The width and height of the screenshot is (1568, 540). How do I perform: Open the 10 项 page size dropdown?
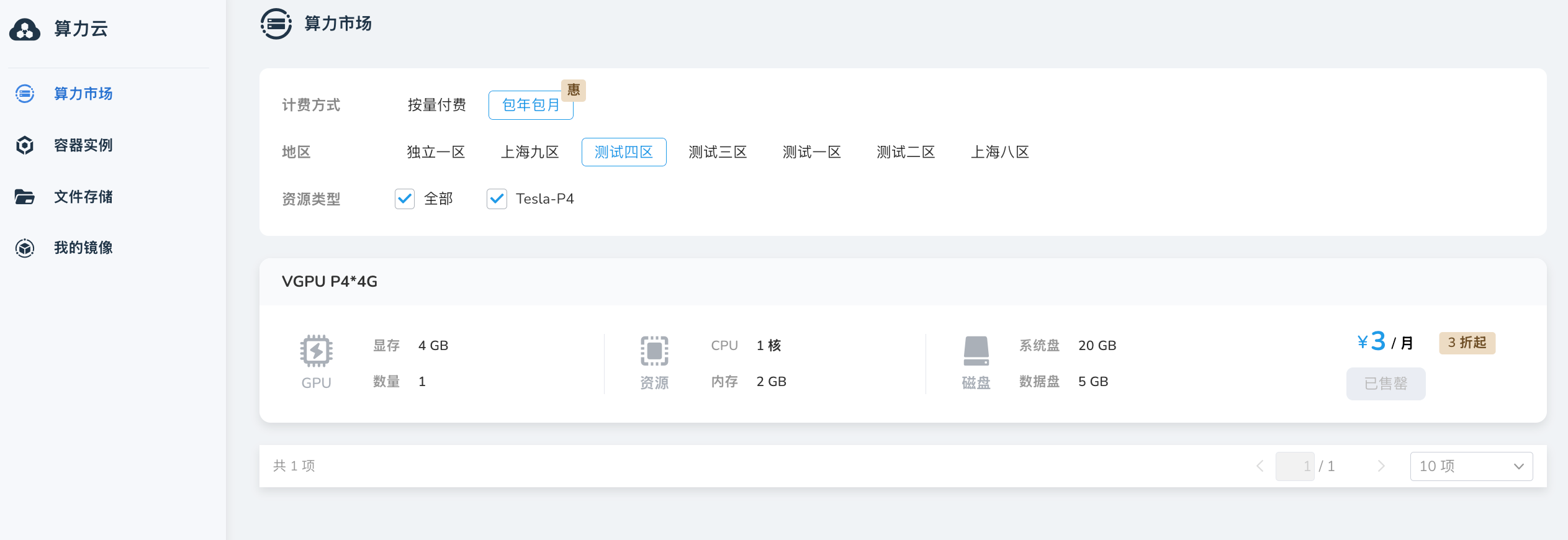1471,466
